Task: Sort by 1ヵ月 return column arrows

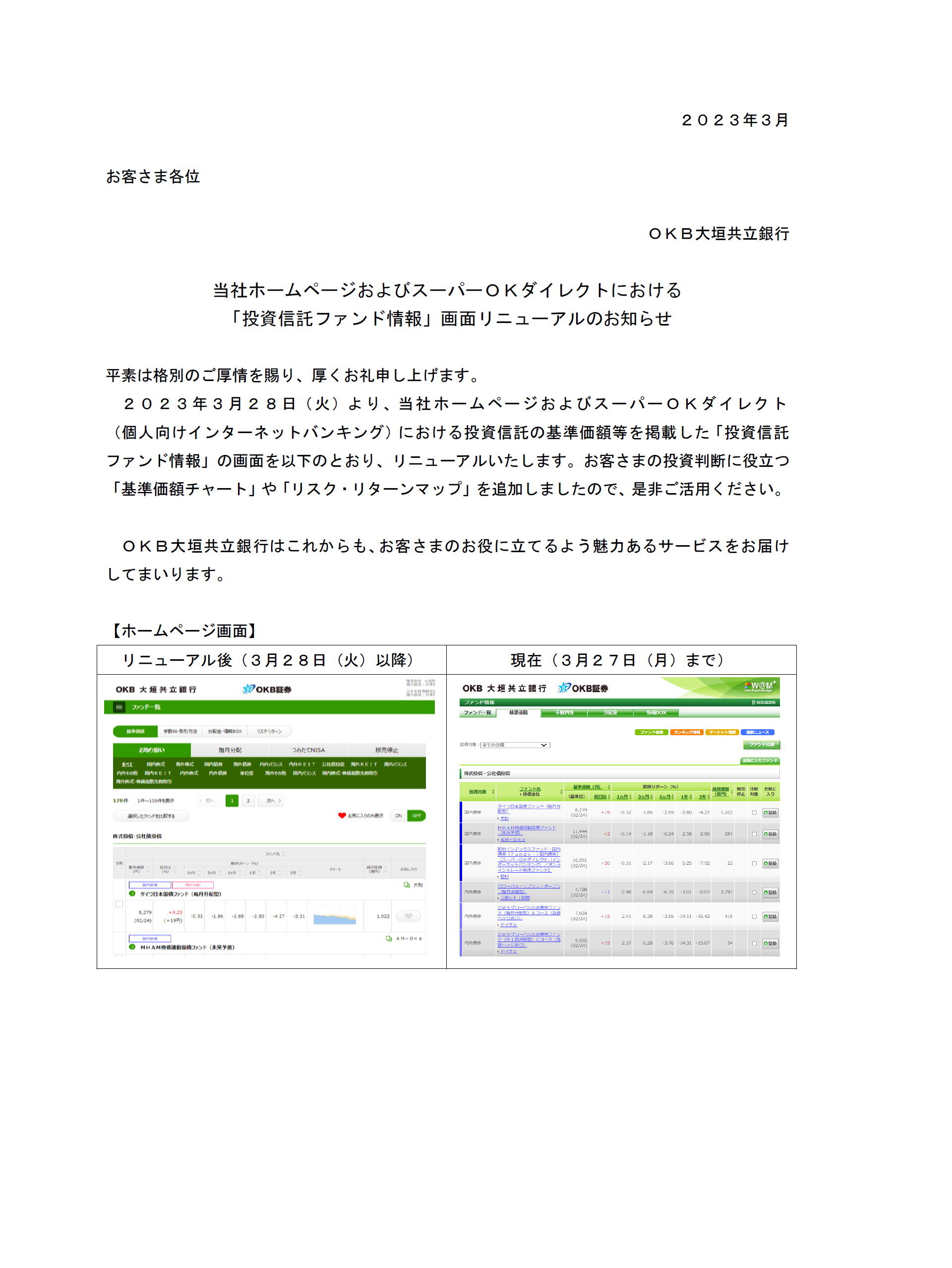Action: [x=630, y=797]
